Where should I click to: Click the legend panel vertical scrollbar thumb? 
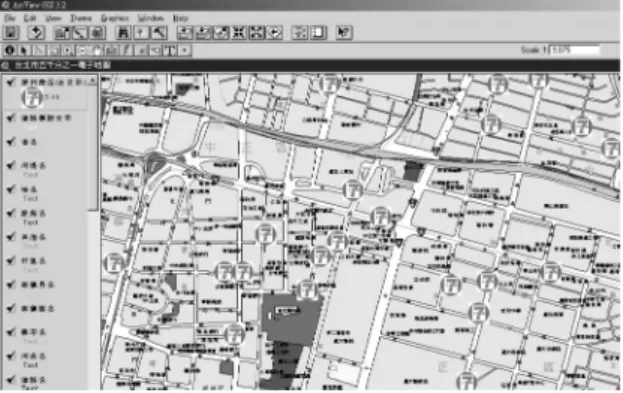click(x=93, y=147)
